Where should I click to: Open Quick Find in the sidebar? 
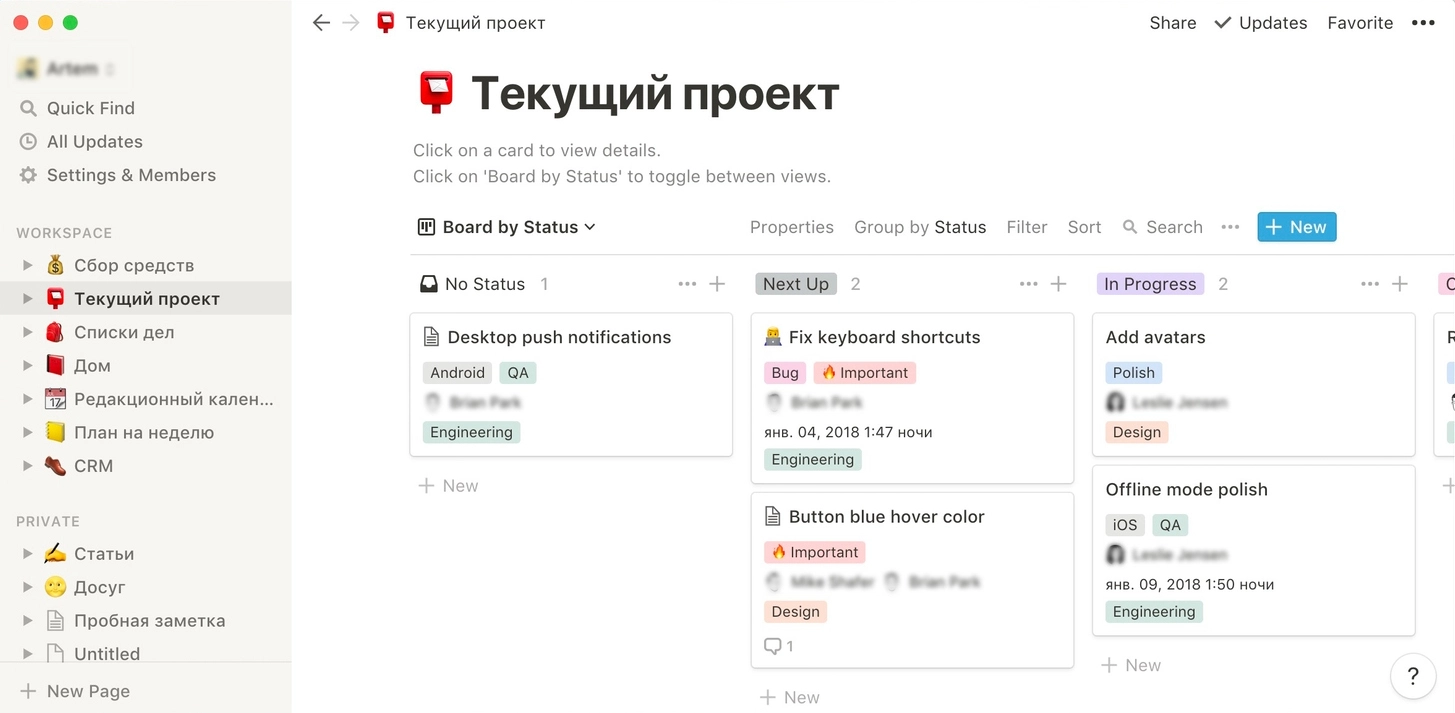coord(89,108)
